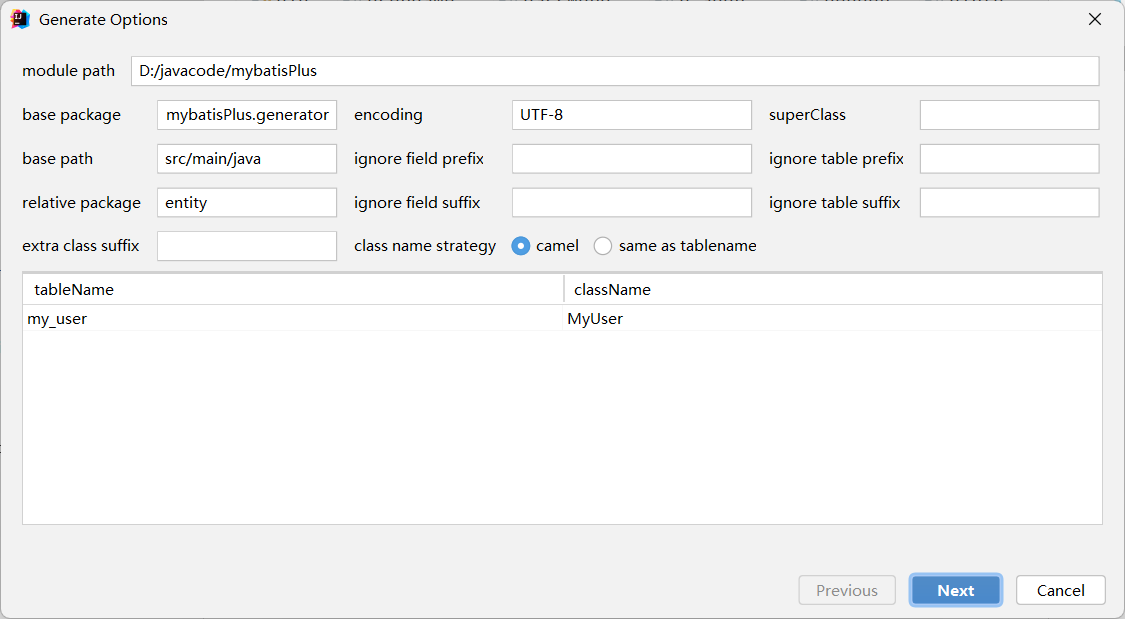Click the ignore field prefix input
The image size is (1125, 619).
pos(631,159)
